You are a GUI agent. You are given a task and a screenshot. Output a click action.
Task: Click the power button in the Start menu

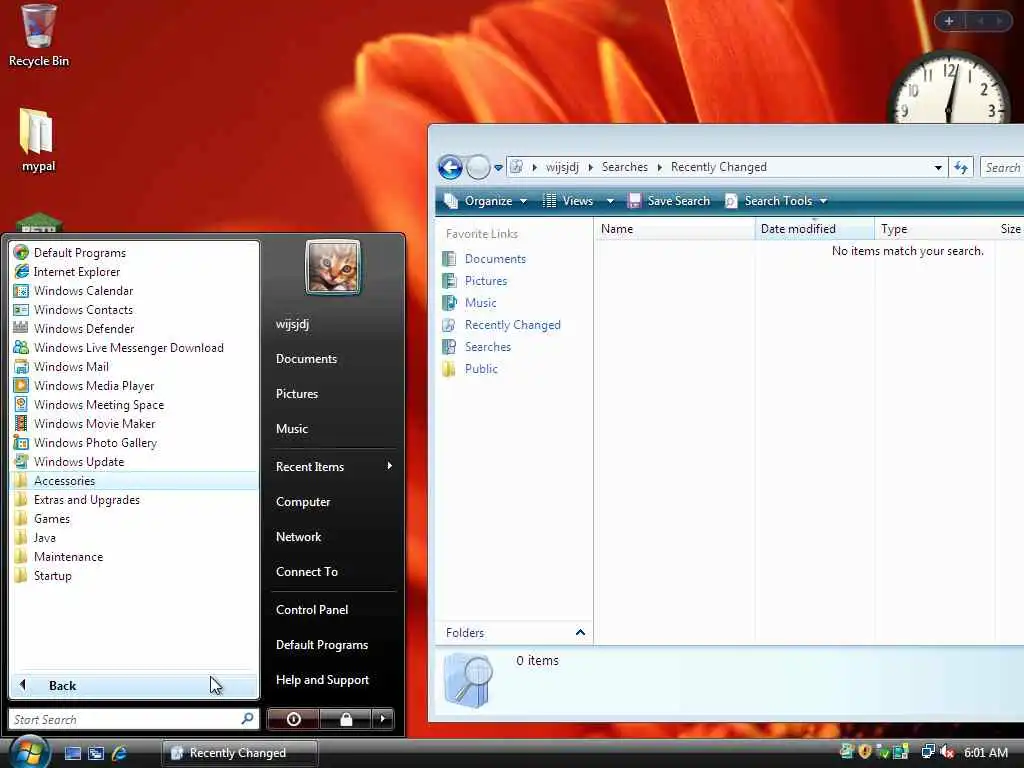click(293, 719)
